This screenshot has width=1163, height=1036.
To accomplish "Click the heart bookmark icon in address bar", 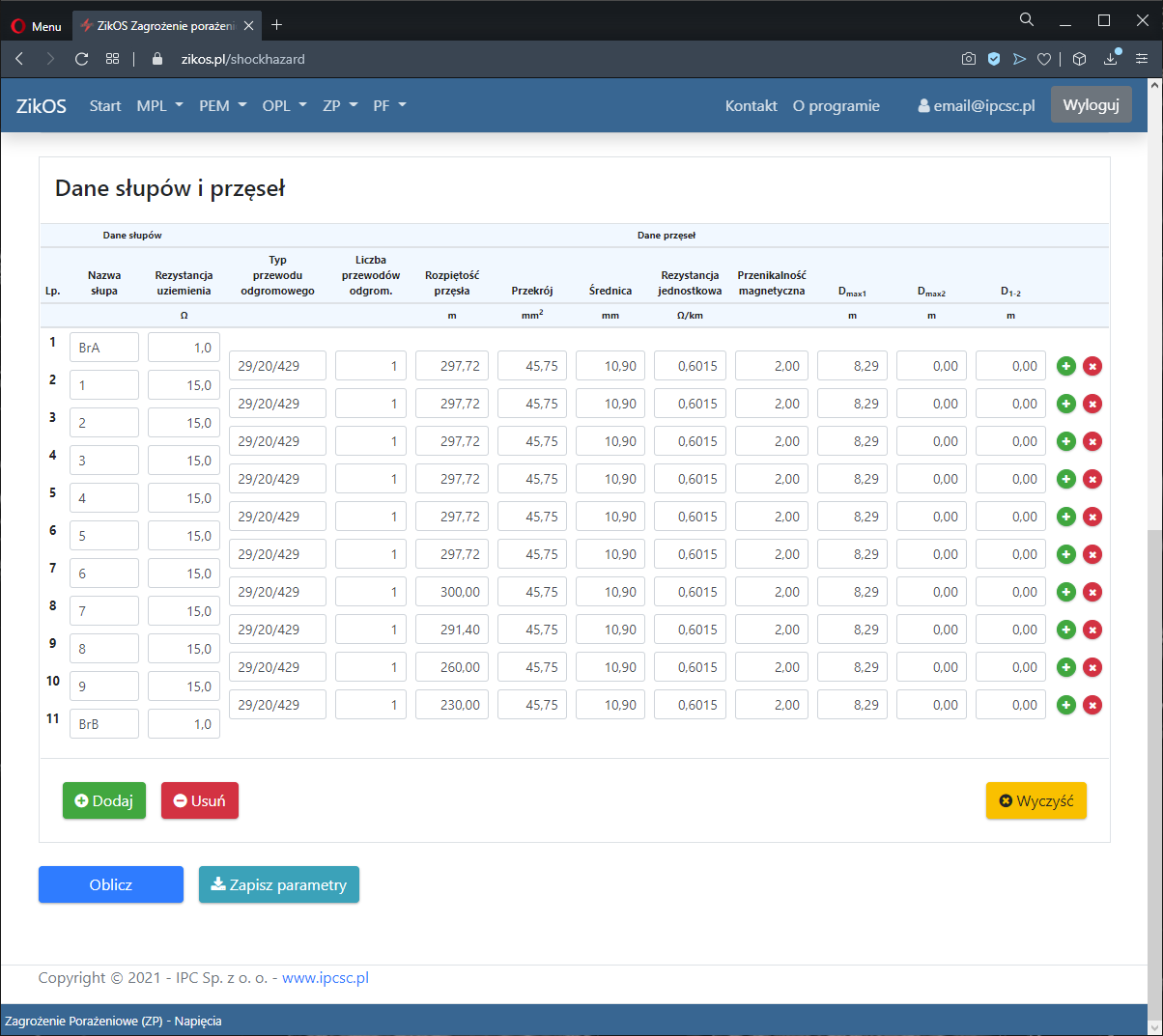I will [1044, 59].
